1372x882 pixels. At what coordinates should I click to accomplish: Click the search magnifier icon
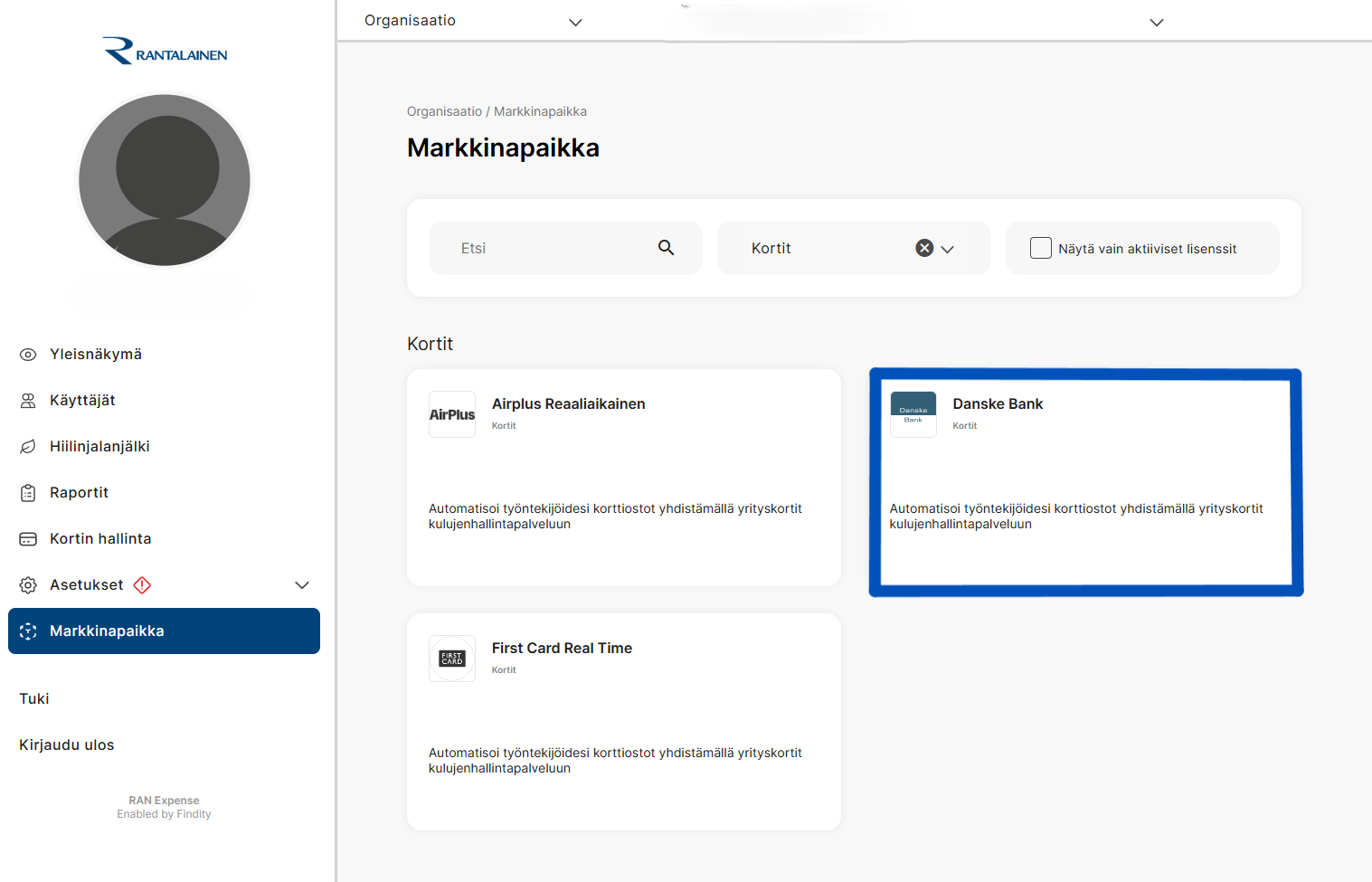667,248
